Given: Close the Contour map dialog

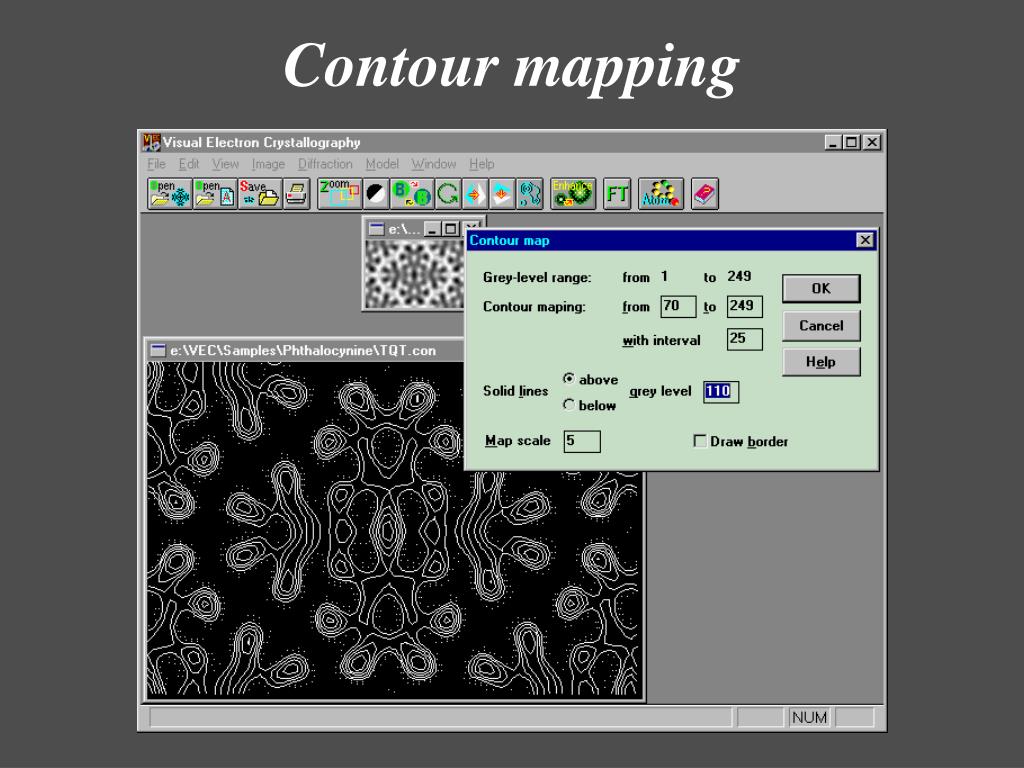Looking at the screenshot, I should (865, 240).
